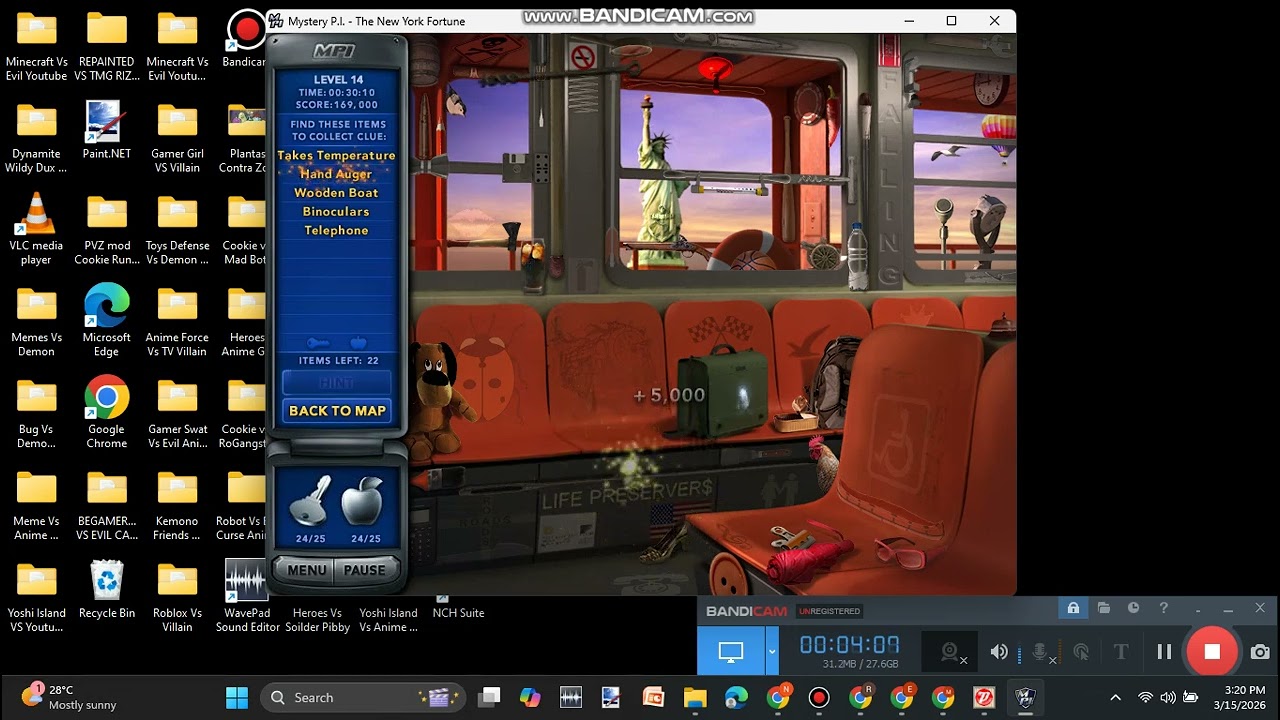Click the PAUSE button in the game
The height and width of the screenshot is (720, 1280).
(364, 570)
